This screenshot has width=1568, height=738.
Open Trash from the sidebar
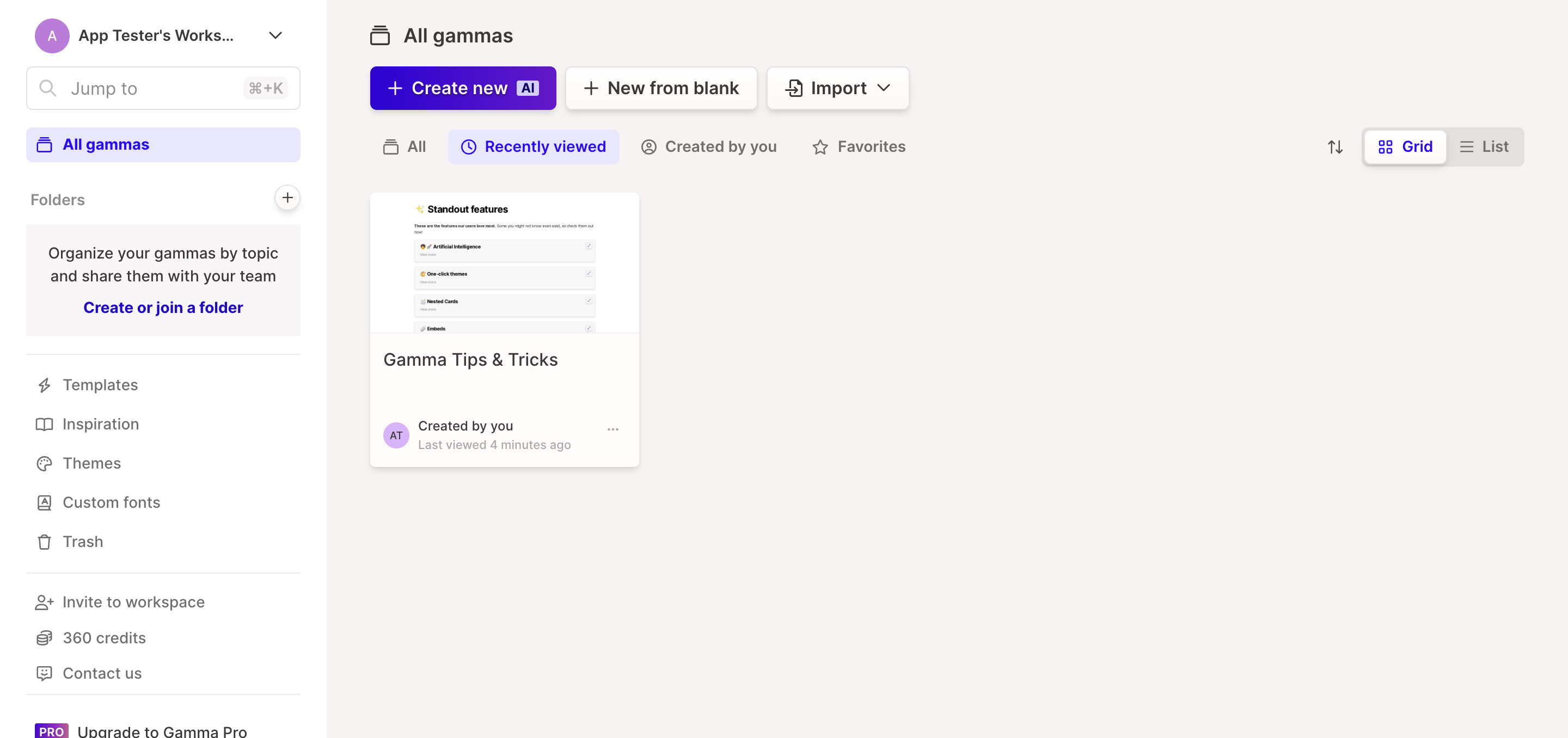click(82, 542)
